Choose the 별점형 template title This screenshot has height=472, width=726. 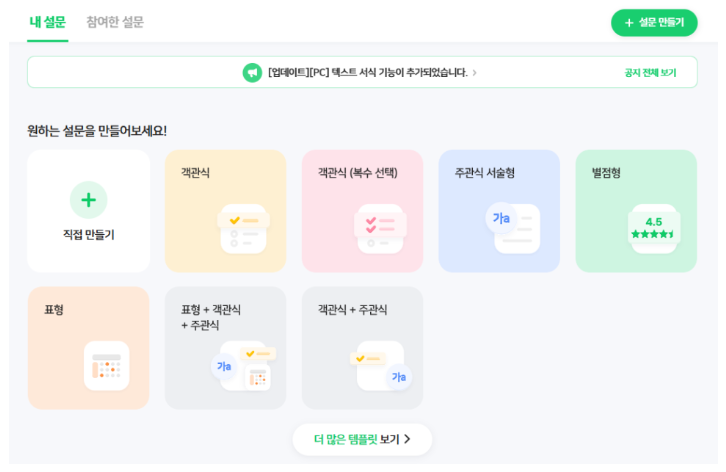[x=606, y=173]
